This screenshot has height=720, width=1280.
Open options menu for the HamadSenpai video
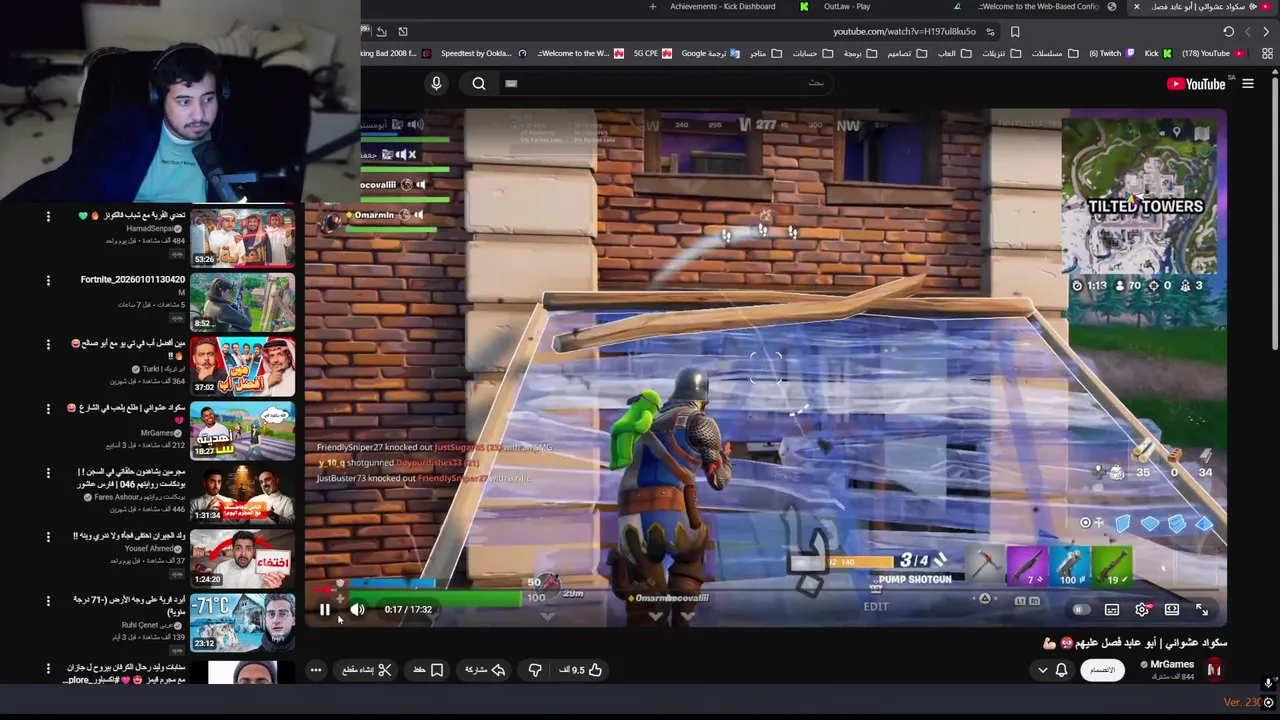pyautogui.click(x=48, y=217)
